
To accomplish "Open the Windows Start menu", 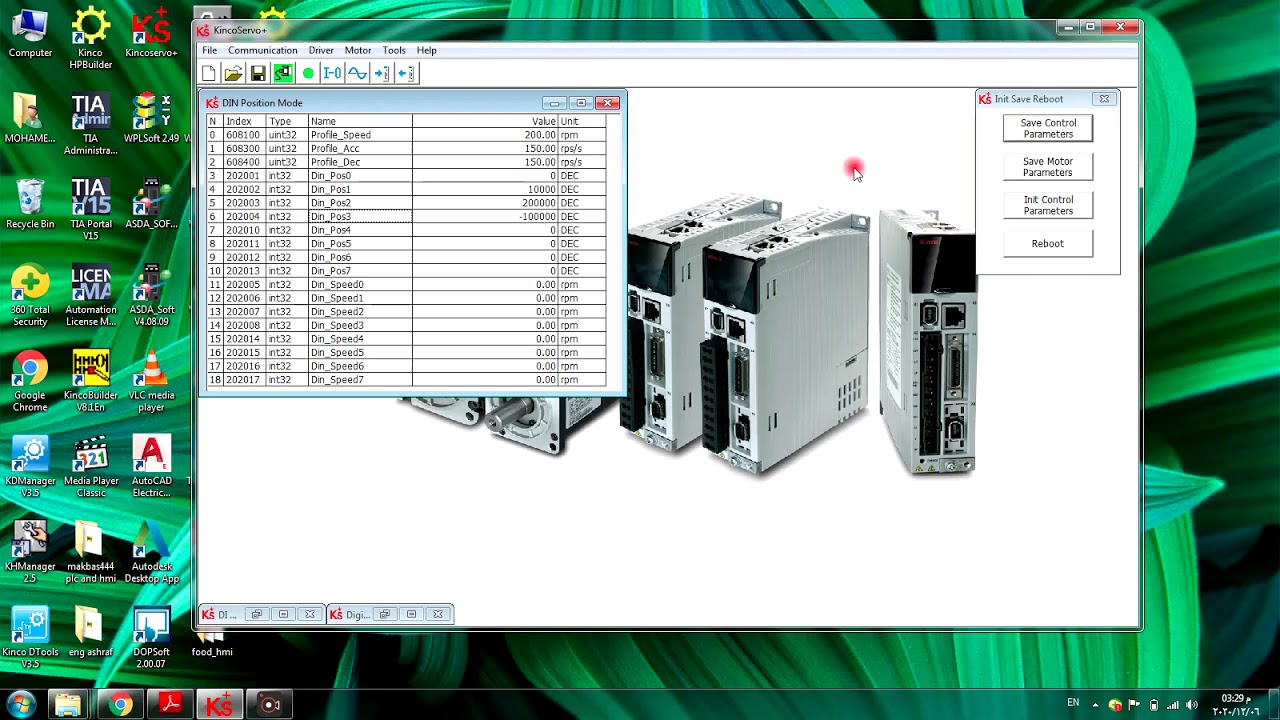I will tap(21, 705).
